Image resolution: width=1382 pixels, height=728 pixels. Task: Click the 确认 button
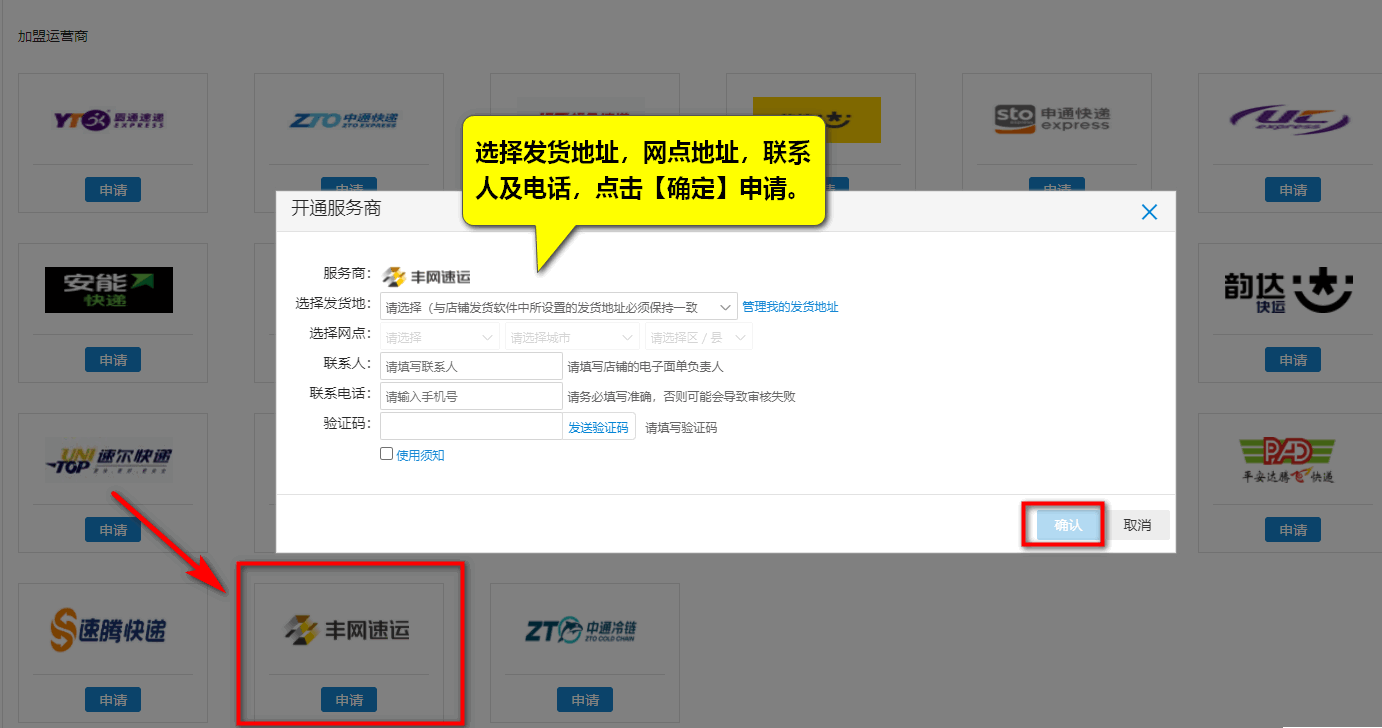click(x=1068, y=525)
